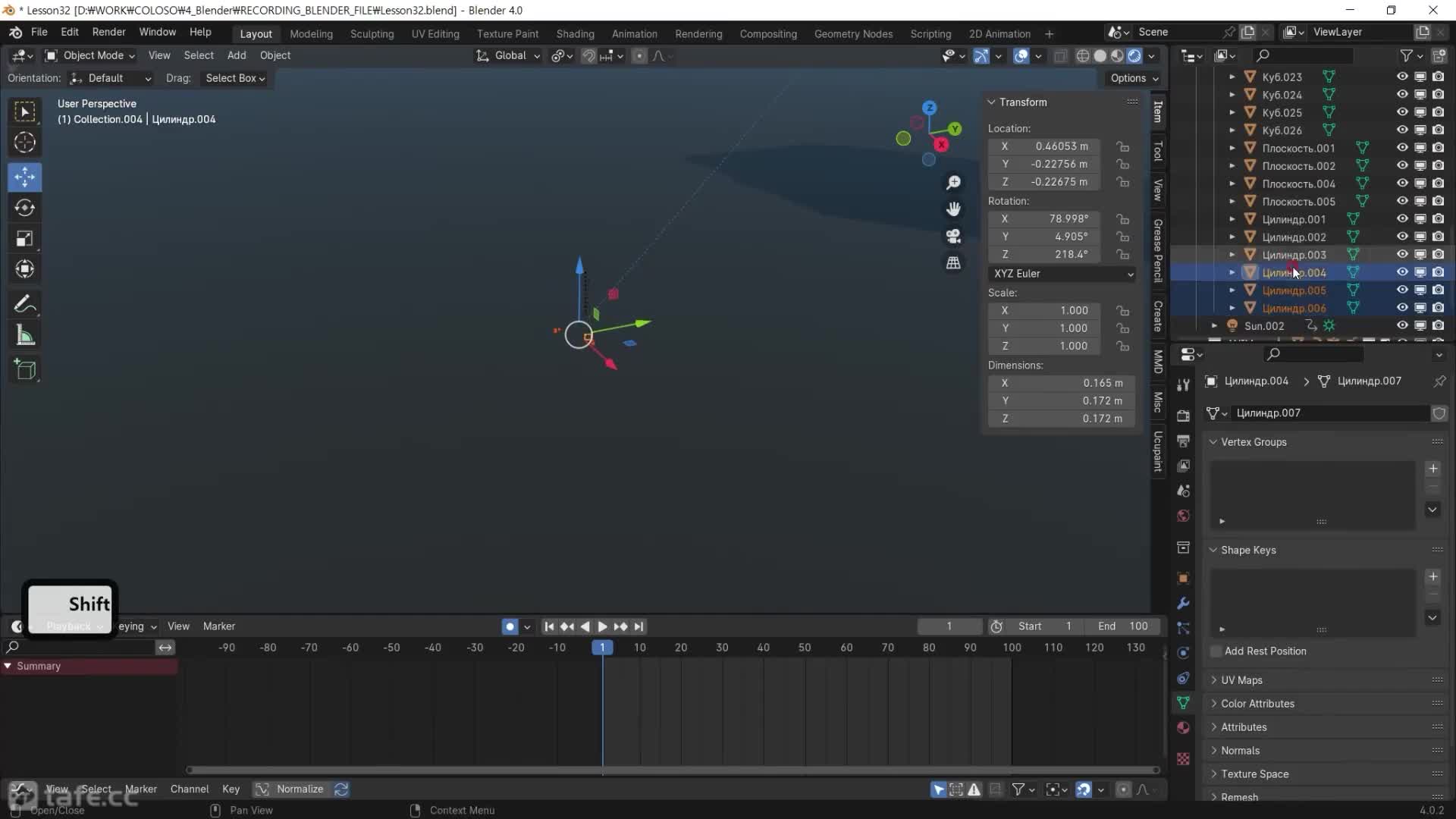Enable the Add Rest Position checkbox
This screenshot has width=1456, height=819.
pos(1216,651)
